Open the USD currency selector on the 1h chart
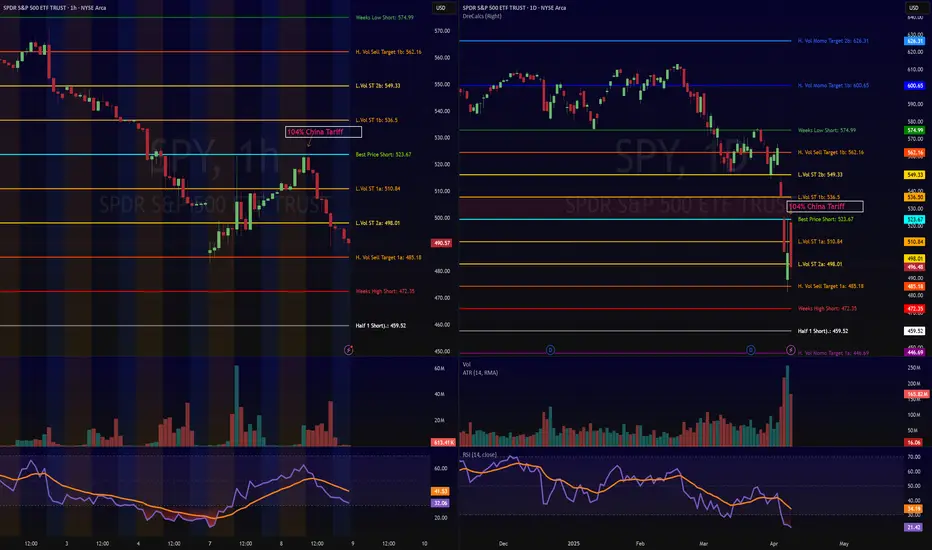The image size is (932, 550). click(441, 8)
